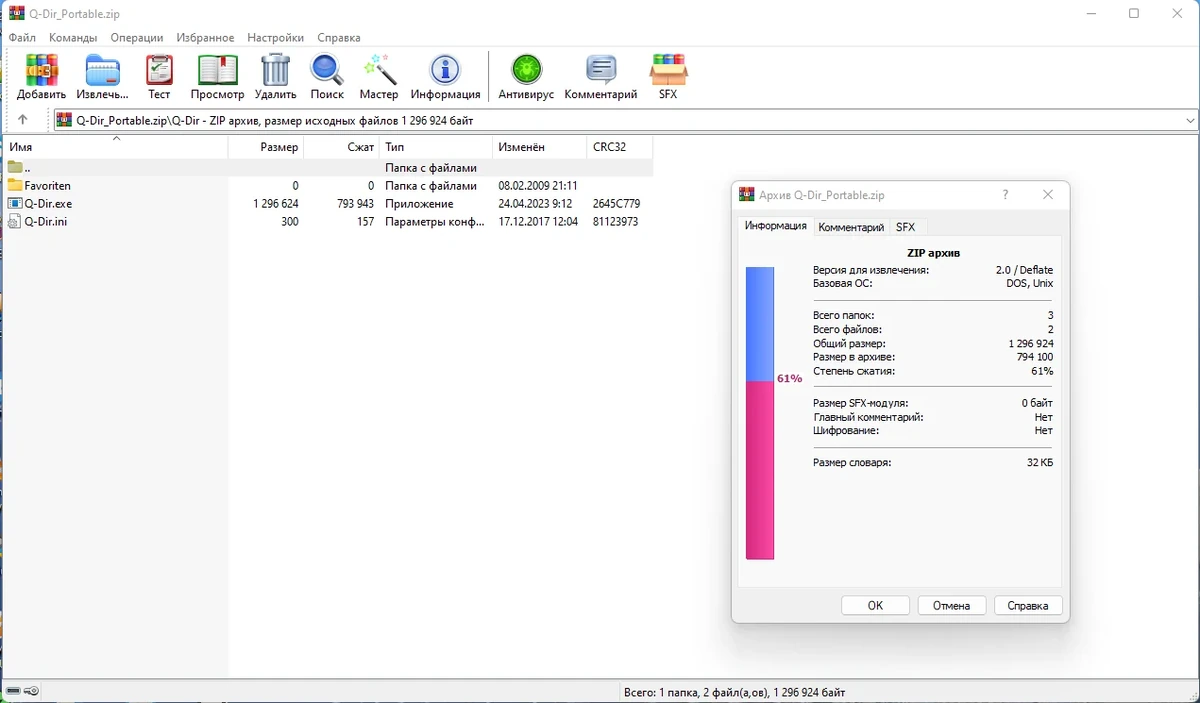Sort by the Тип column header
Image resolution: width=1200 pixels, height=703 pixels.
tap(436, 147)
